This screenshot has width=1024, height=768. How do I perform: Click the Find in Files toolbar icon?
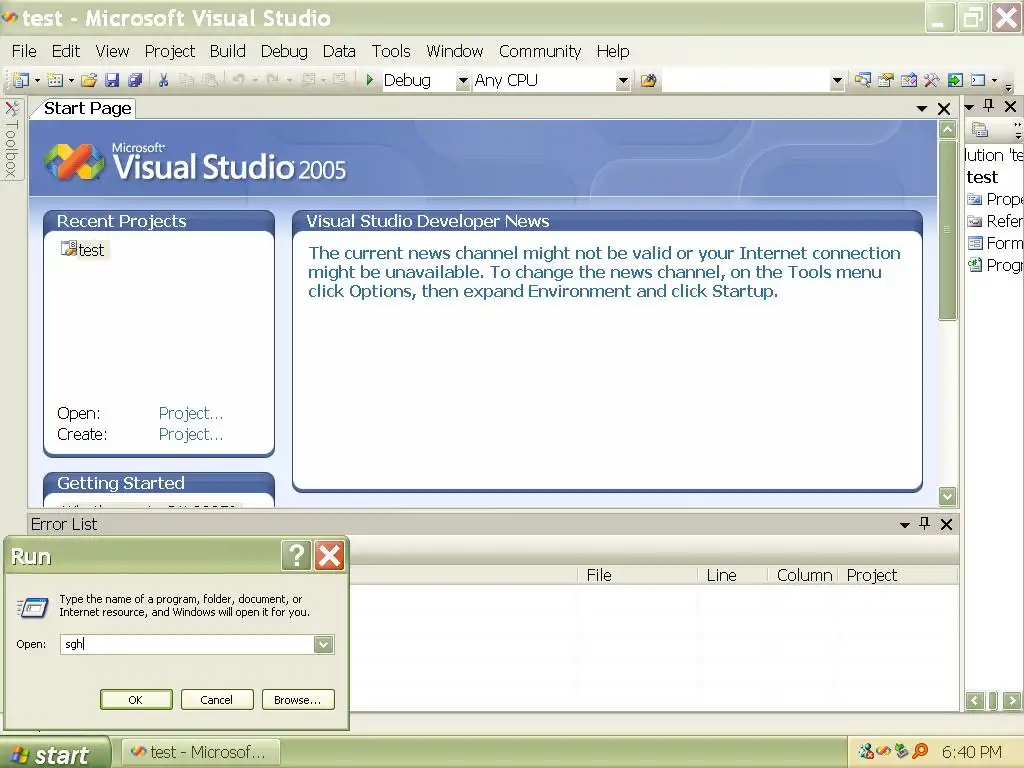coord(648,80)
